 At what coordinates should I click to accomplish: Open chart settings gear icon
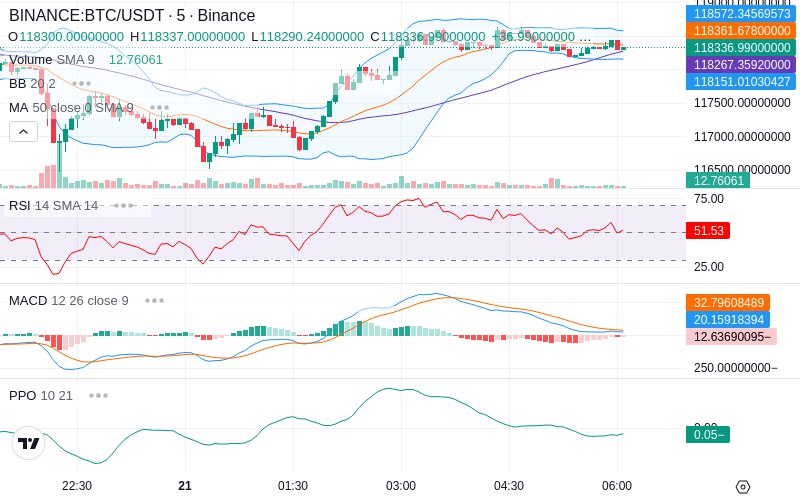click(743, 487)
